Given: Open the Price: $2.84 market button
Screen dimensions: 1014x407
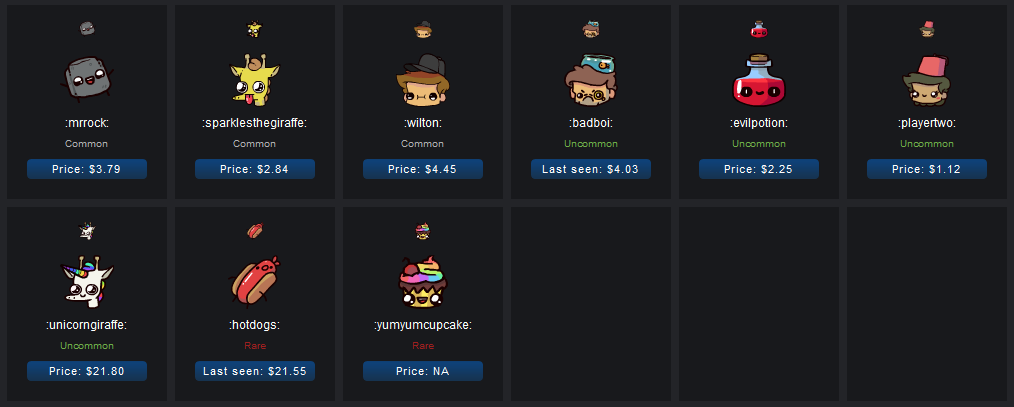Looking at the screenshot, I should coord(255,169).
